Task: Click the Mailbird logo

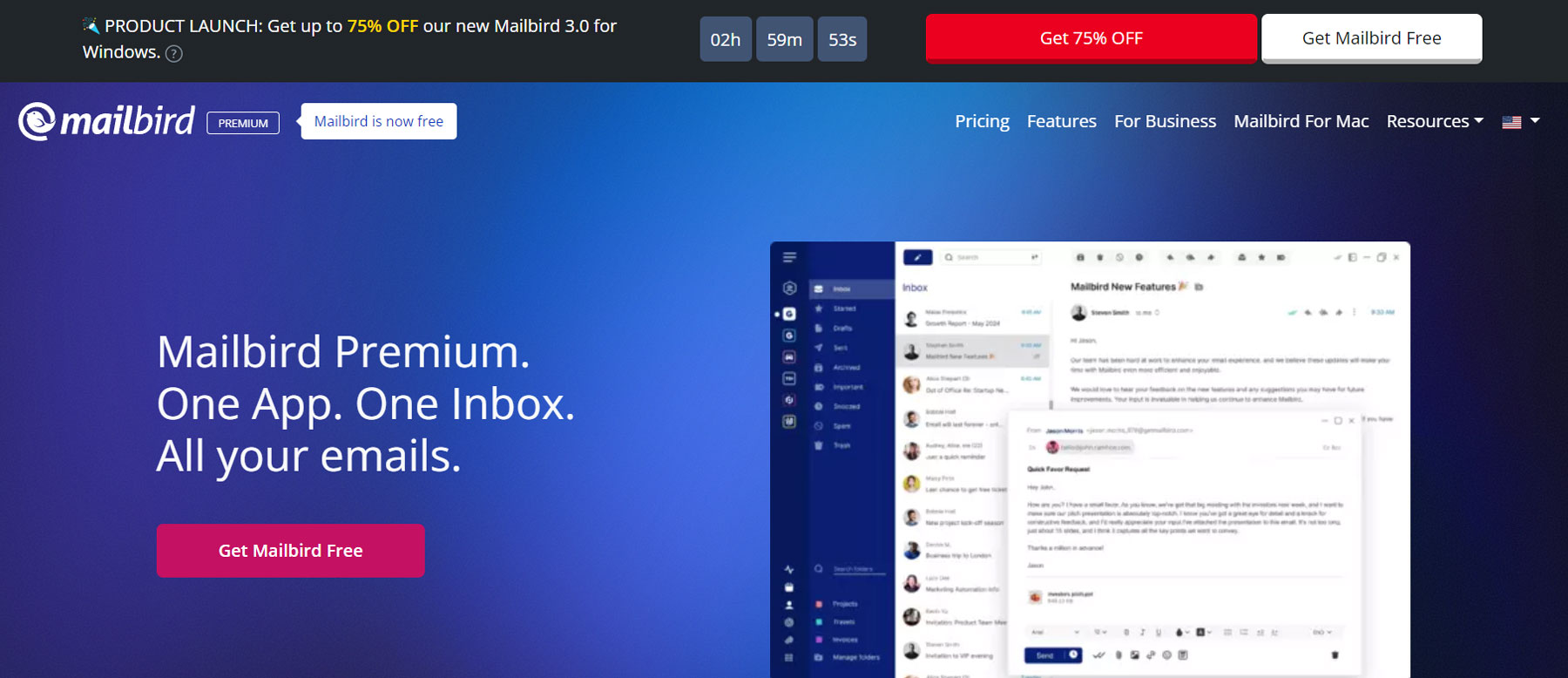Action: (106, 121)
